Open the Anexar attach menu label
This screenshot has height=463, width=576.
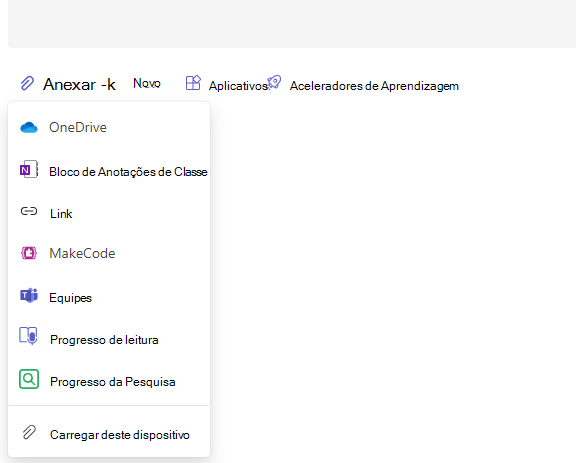(79, 85)
